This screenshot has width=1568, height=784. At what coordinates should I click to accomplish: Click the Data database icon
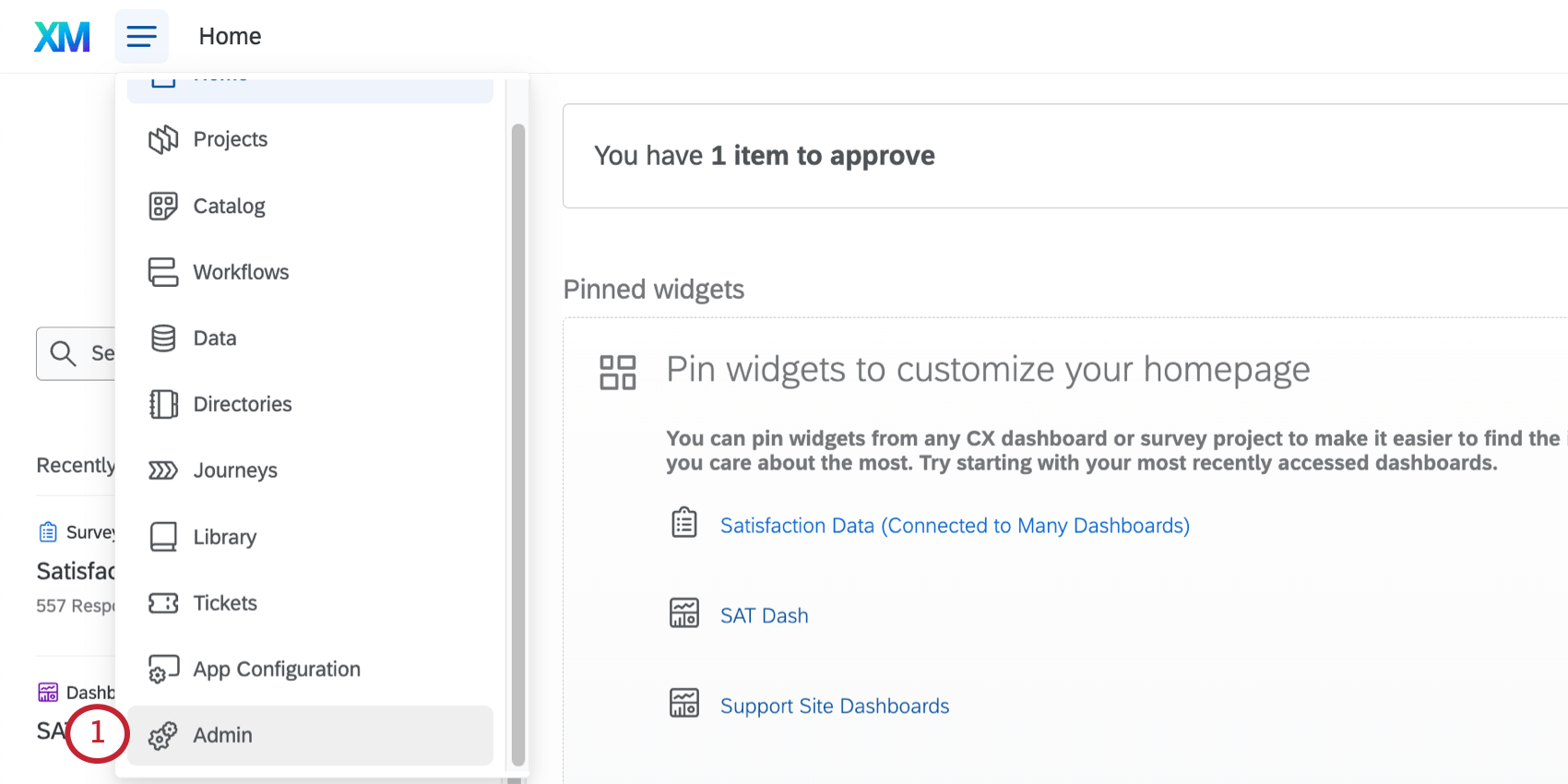point(163,339)
